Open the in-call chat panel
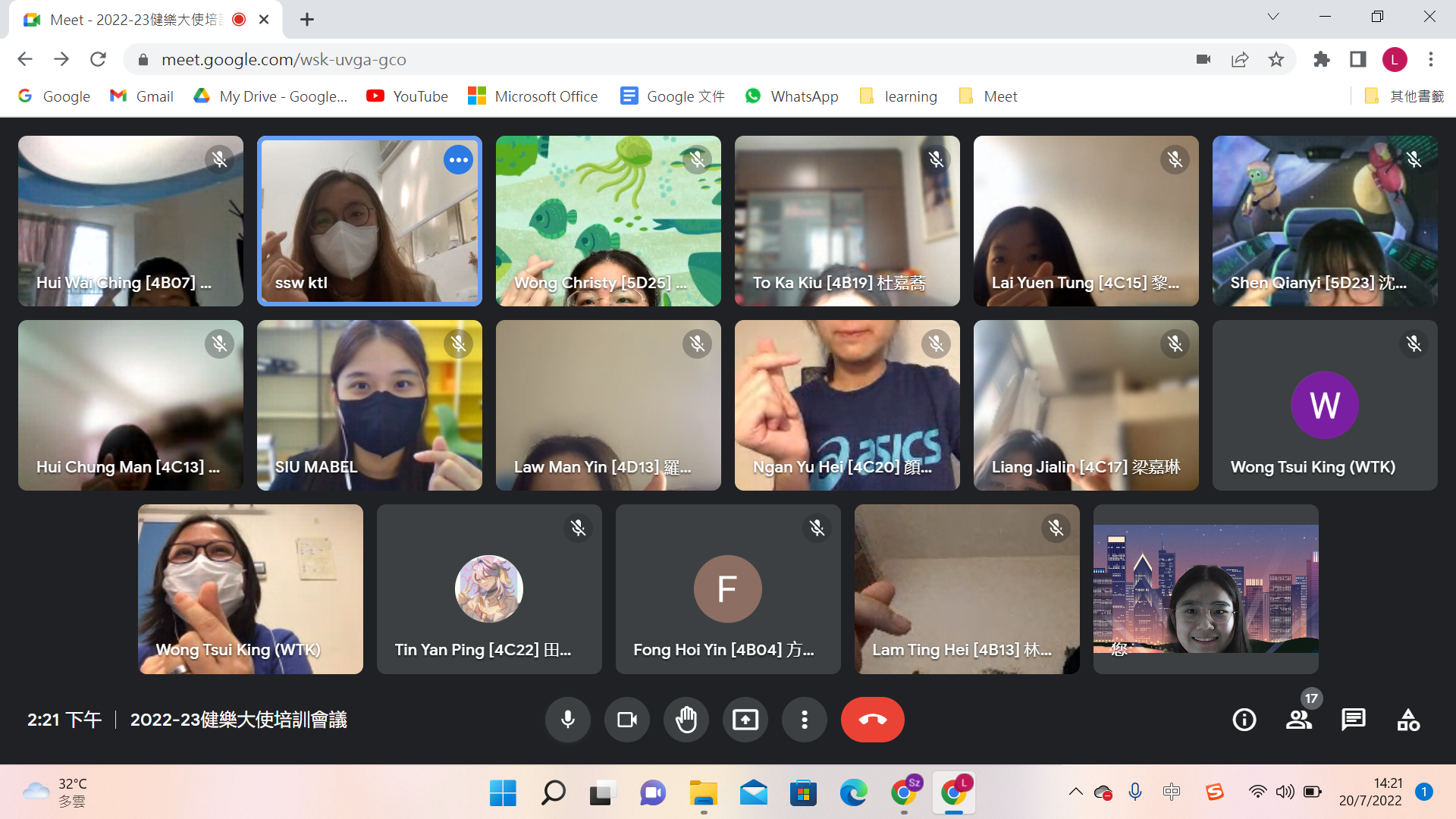Viewport: 1456px width, 819px height. point(1353,720)
